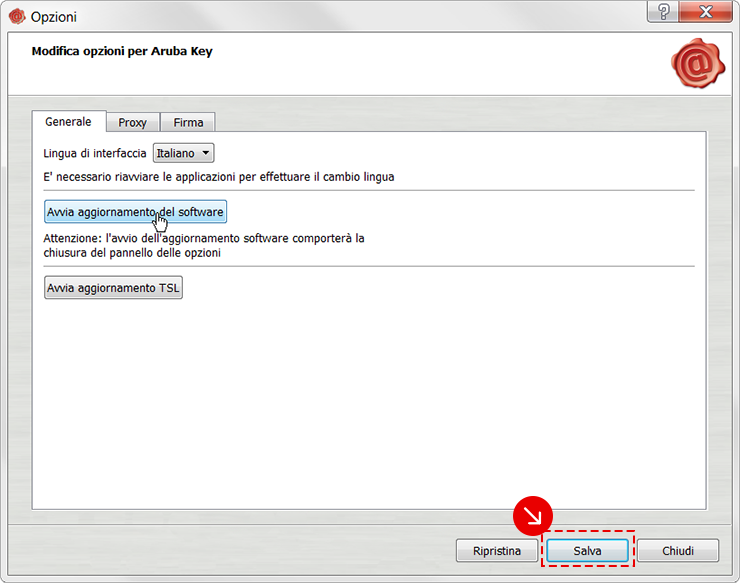Click the Aruba seal icon in title bar
Screen dimensions: 740x583
coord(17,16)
